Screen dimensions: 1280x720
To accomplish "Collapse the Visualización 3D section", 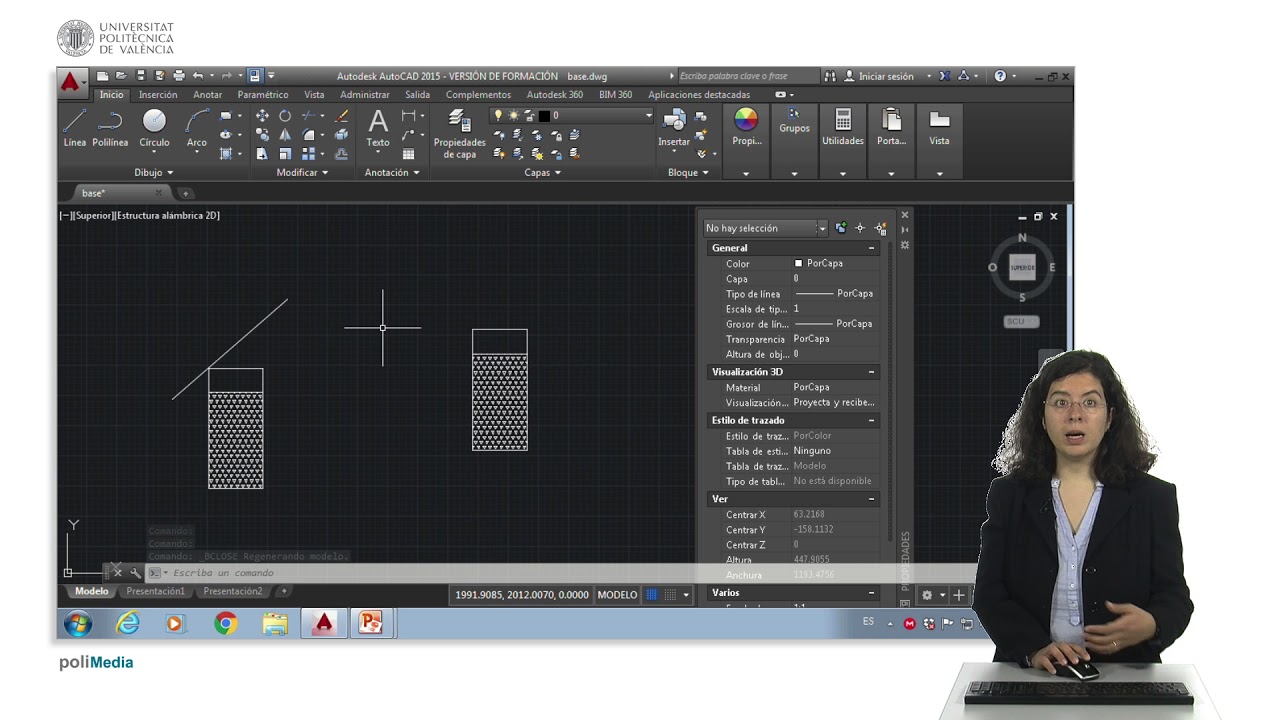I will [871, 372].
